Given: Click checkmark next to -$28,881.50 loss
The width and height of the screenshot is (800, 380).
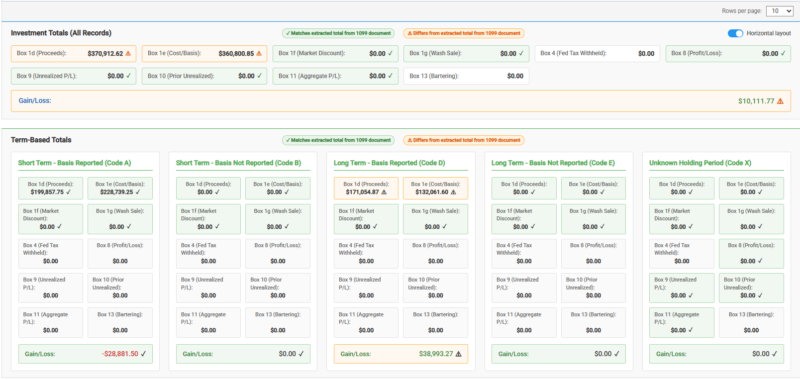Looking at the screenshot, I should [x=143, y=353].
